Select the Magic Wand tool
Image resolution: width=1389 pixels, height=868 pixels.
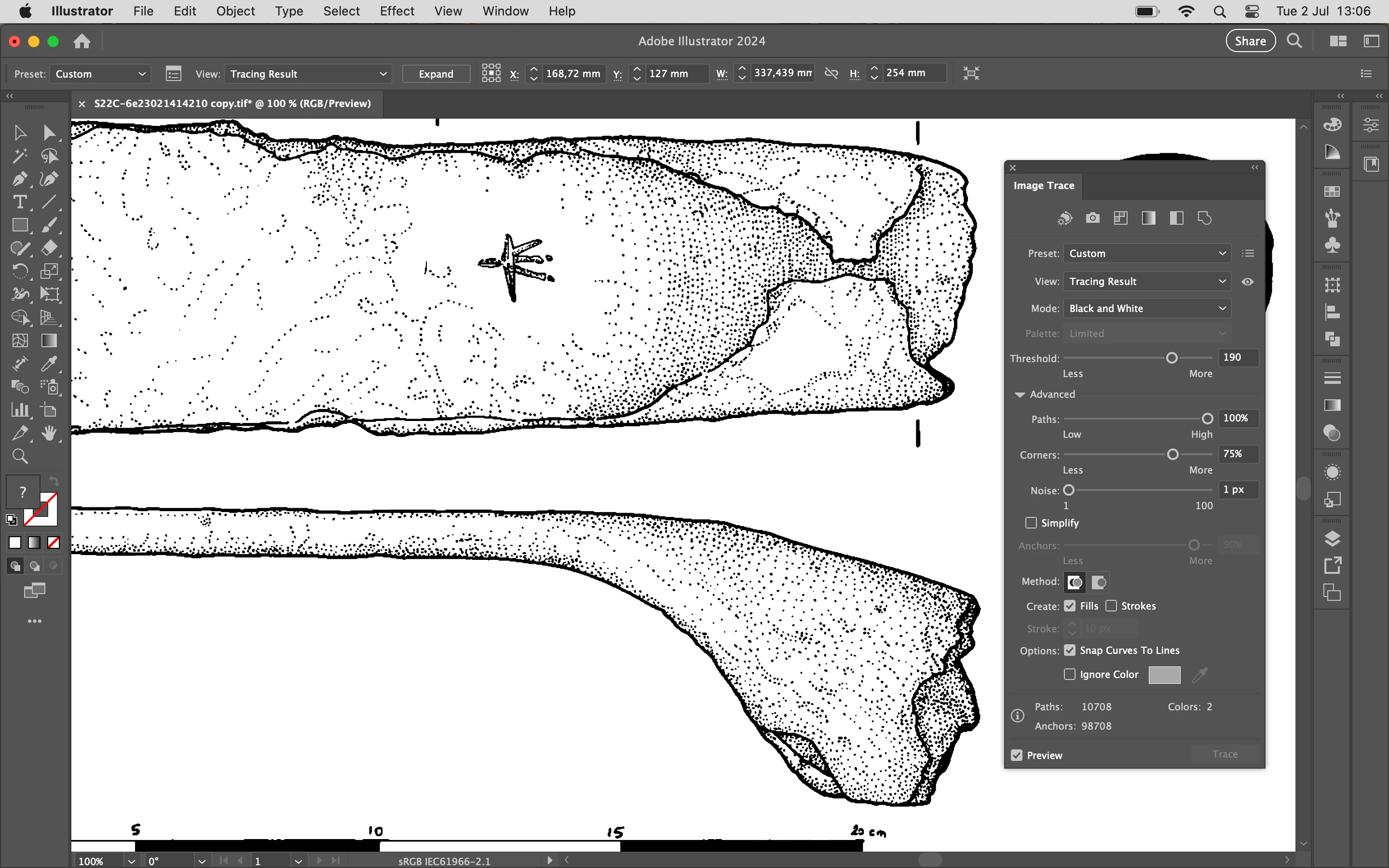(x=19, y=156)
